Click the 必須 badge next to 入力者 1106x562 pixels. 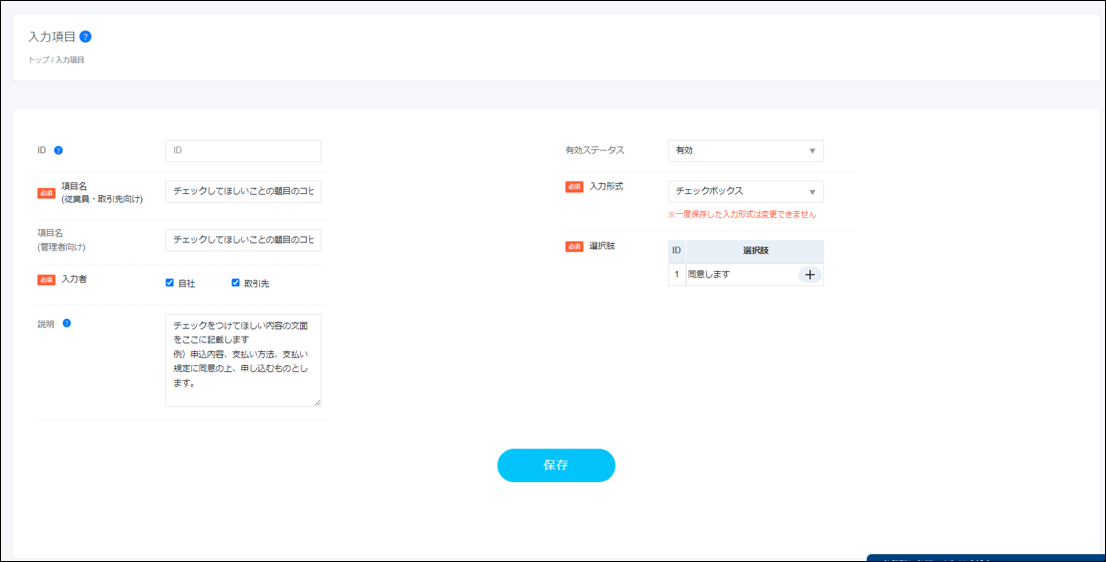point(46,280)
